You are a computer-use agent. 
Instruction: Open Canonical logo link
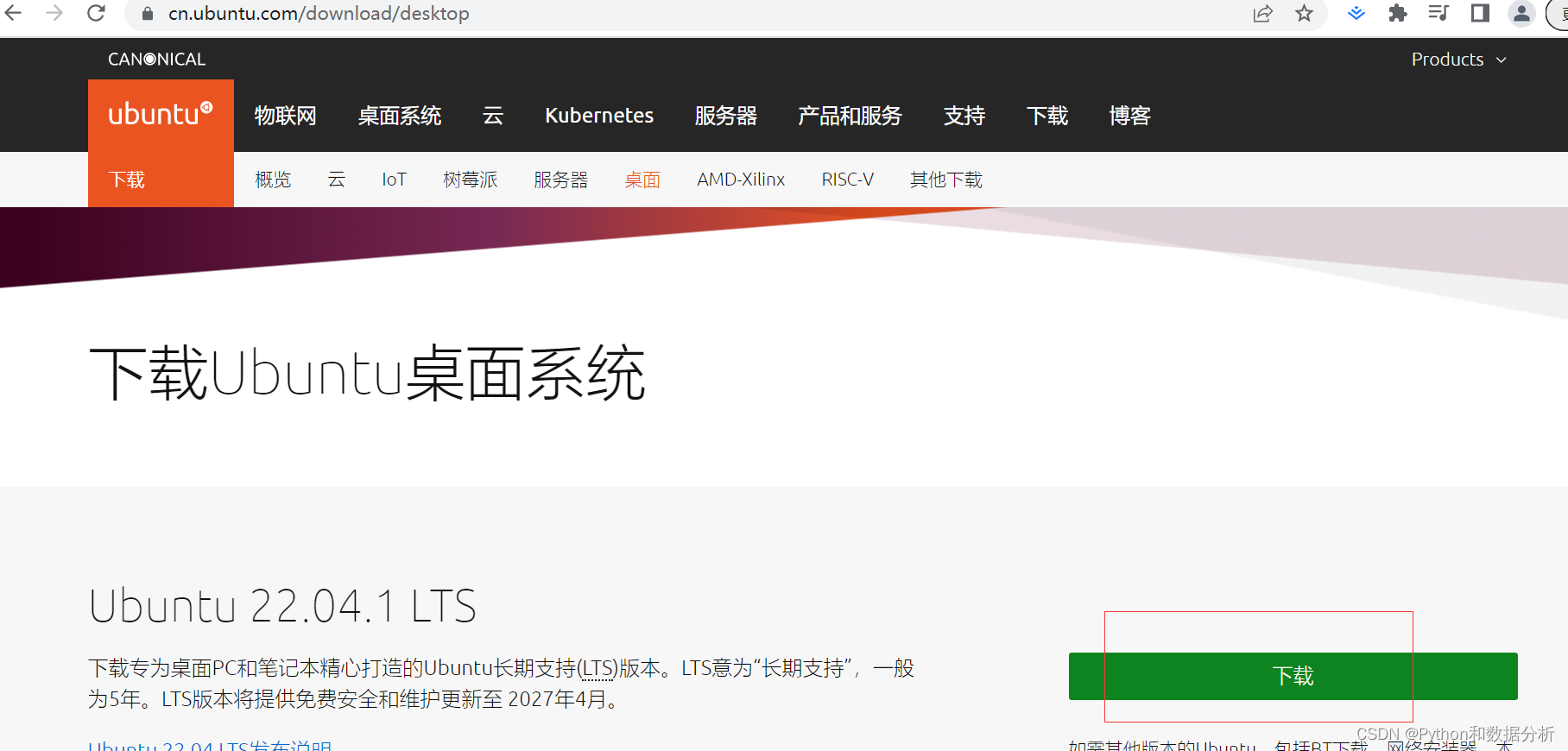[x=156, y=60]
